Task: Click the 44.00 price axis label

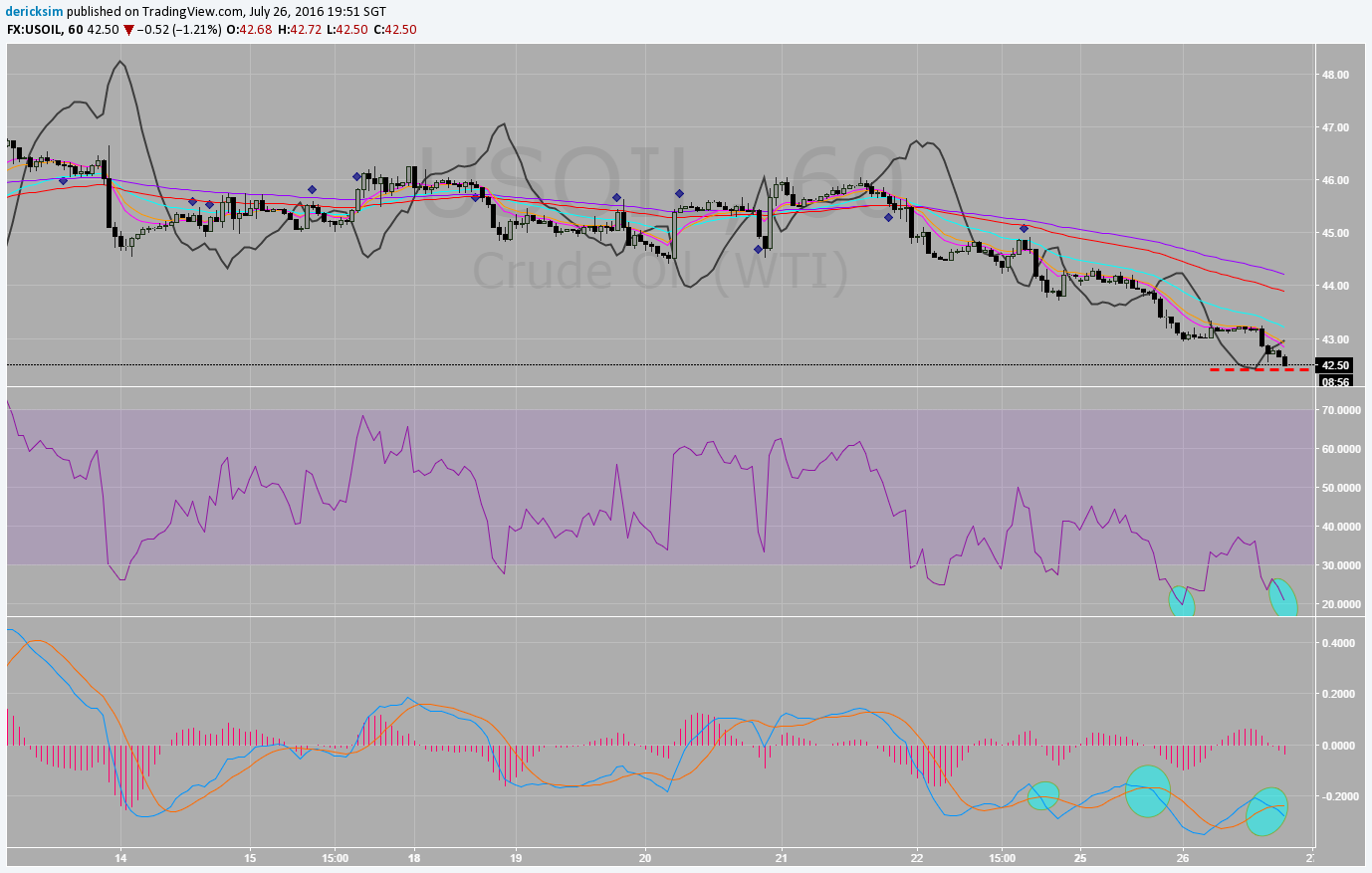Action: [1336, 286]
